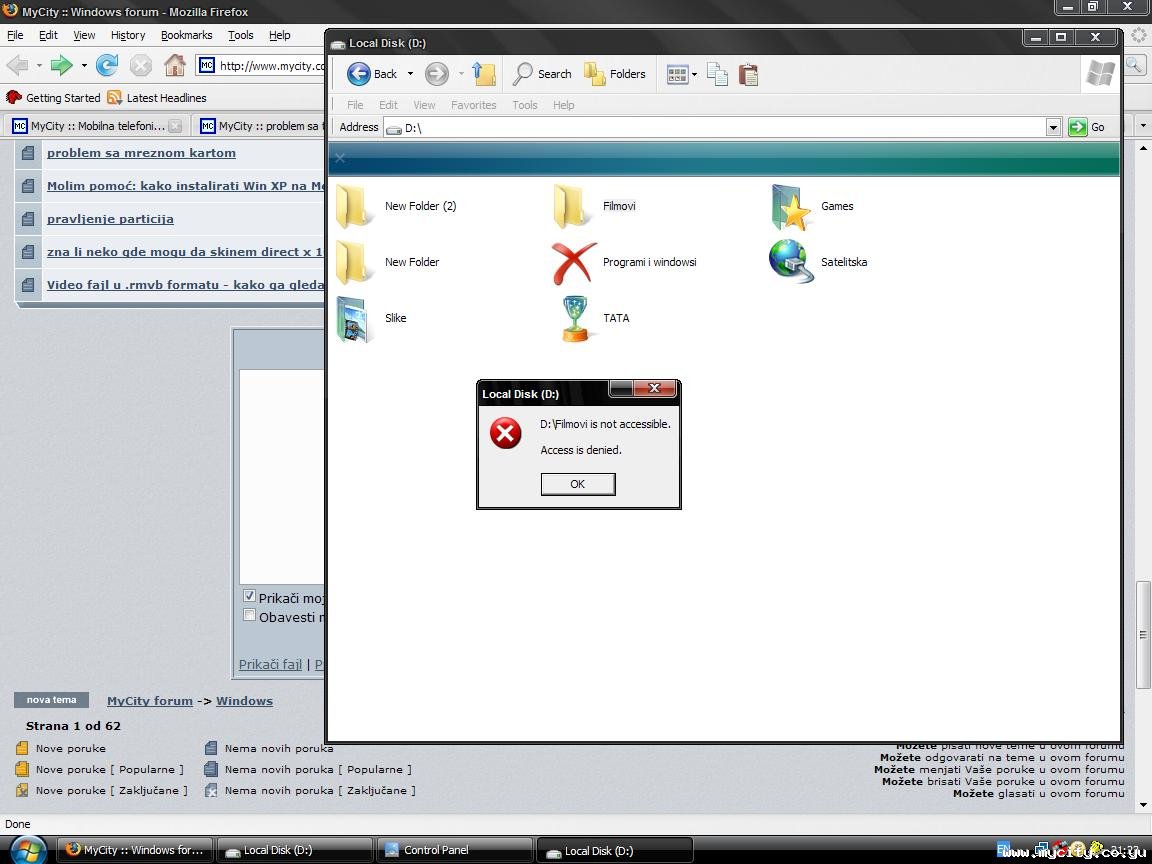Select the New Folder (2) folder

pos(396,206)
